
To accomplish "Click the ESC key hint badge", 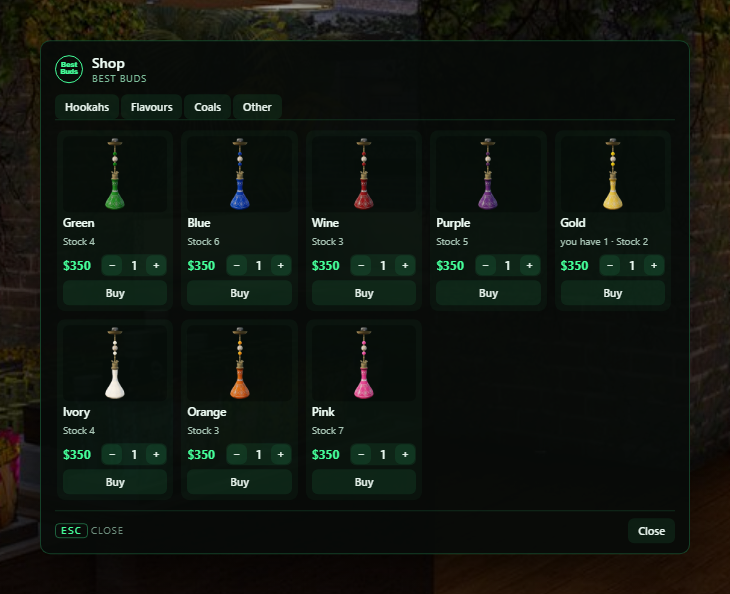I will coord(71,531).
